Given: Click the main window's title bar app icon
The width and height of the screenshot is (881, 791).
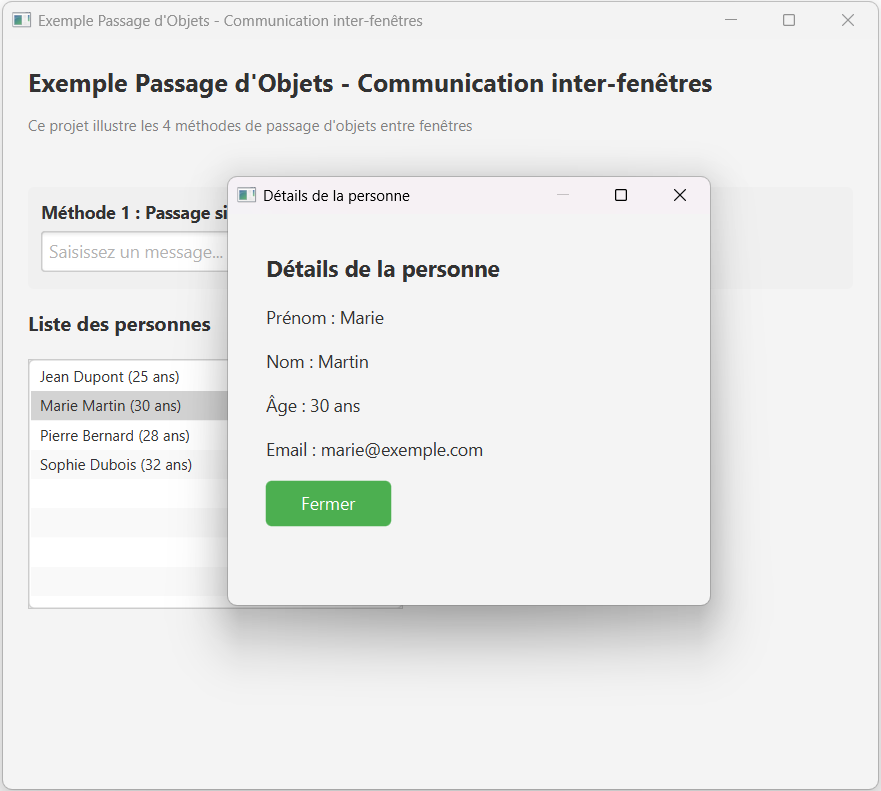Looking at the screenshot, I should click(x=21, y=20).
